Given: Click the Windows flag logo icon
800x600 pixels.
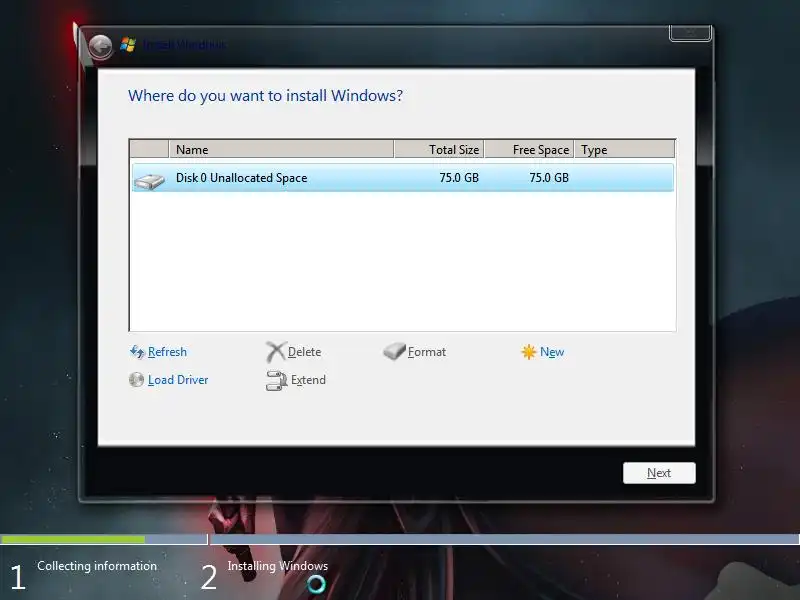Looking at the screenshot, I should (128, 45).
